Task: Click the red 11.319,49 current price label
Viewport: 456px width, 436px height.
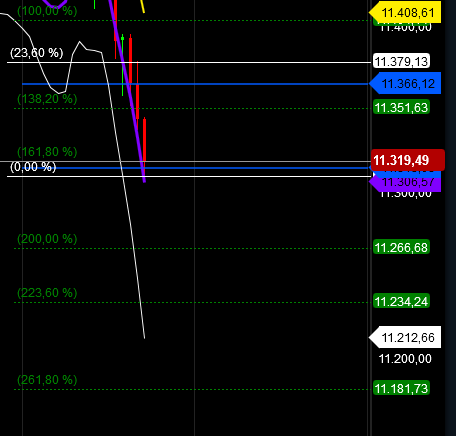Action: (408, 160)
